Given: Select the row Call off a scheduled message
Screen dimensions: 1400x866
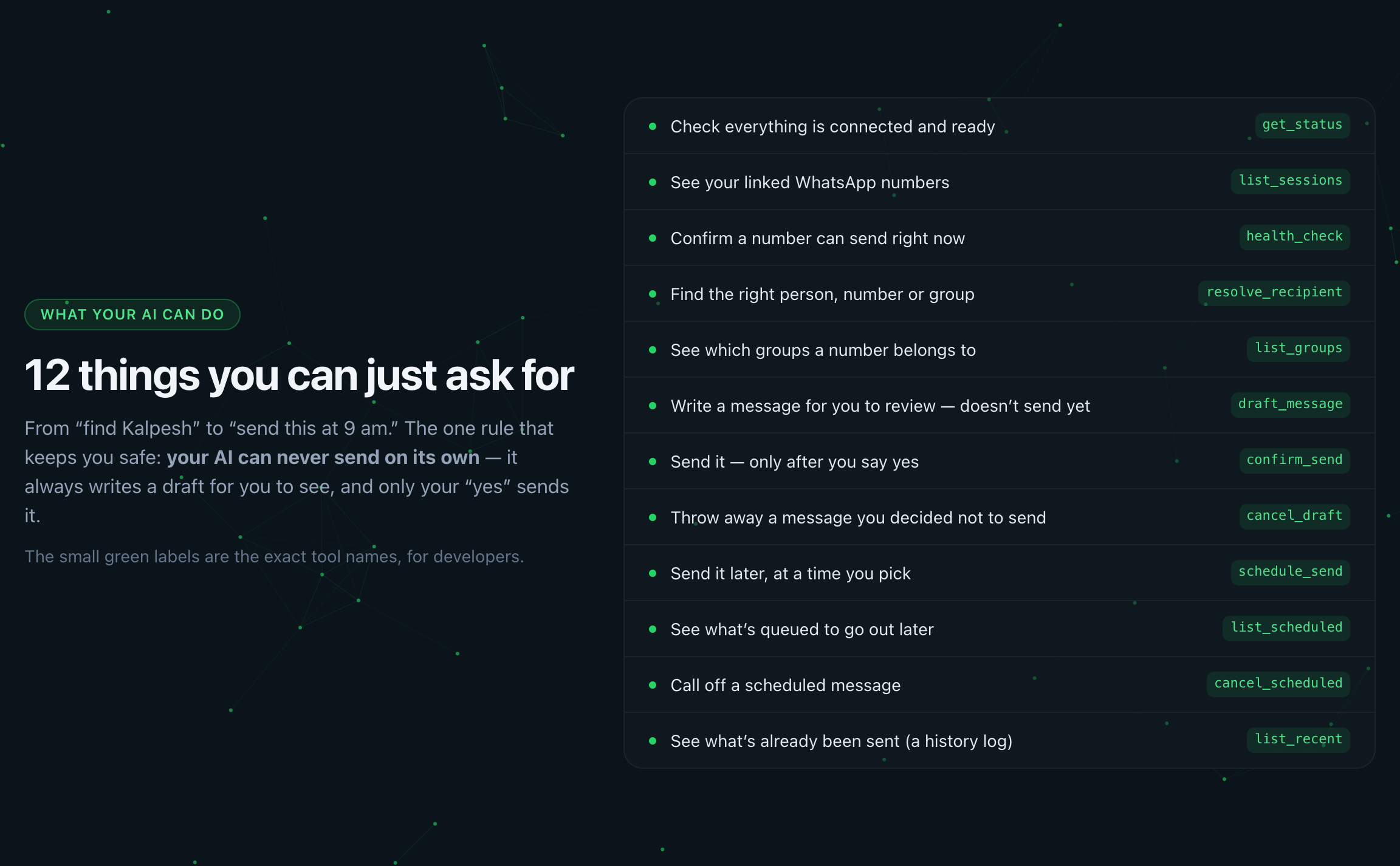Looking at the screenshot, I should 1000,685.
